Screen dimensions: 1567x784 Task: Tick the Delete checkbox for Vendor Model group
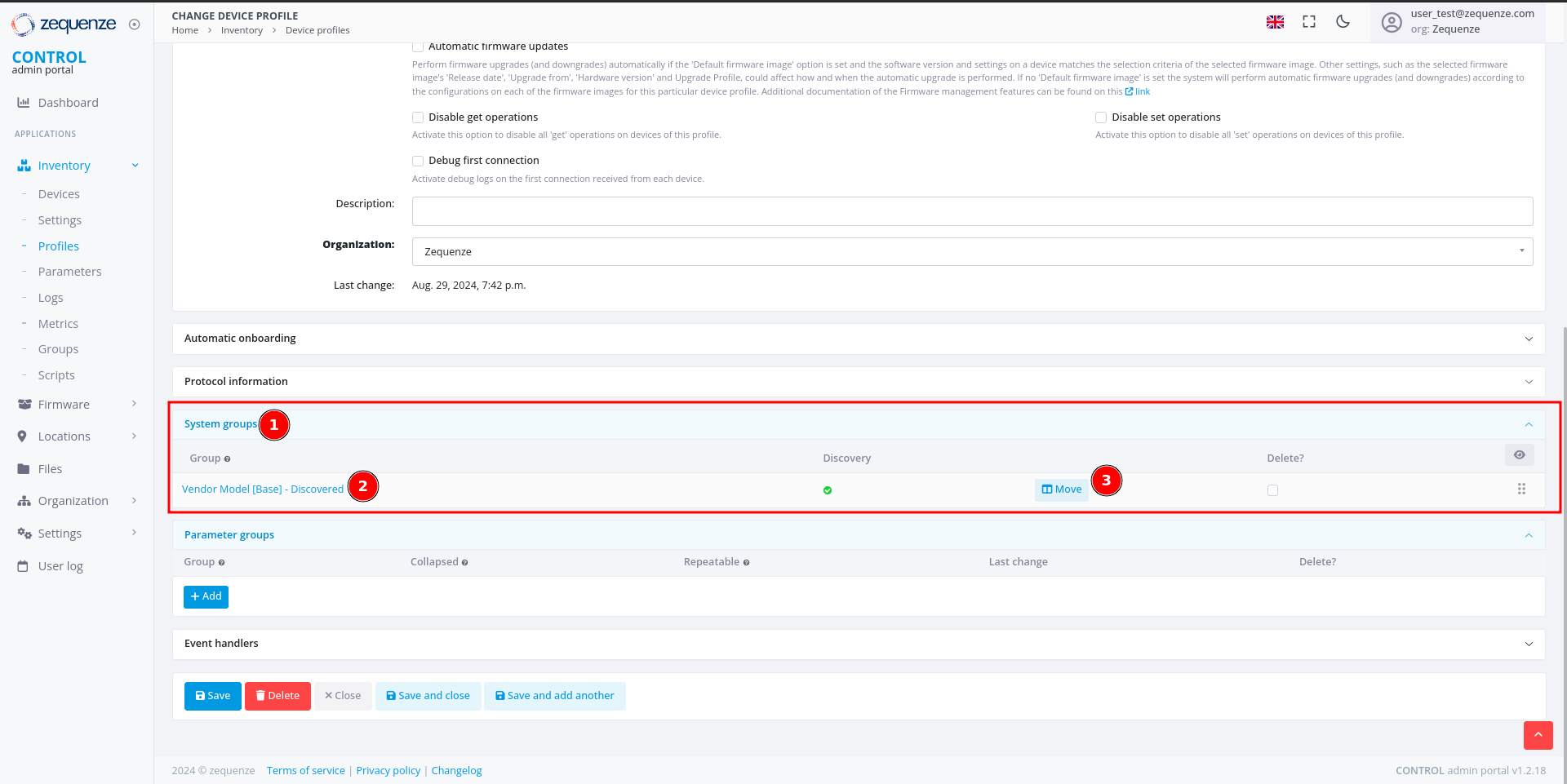tap(1272, 490)
